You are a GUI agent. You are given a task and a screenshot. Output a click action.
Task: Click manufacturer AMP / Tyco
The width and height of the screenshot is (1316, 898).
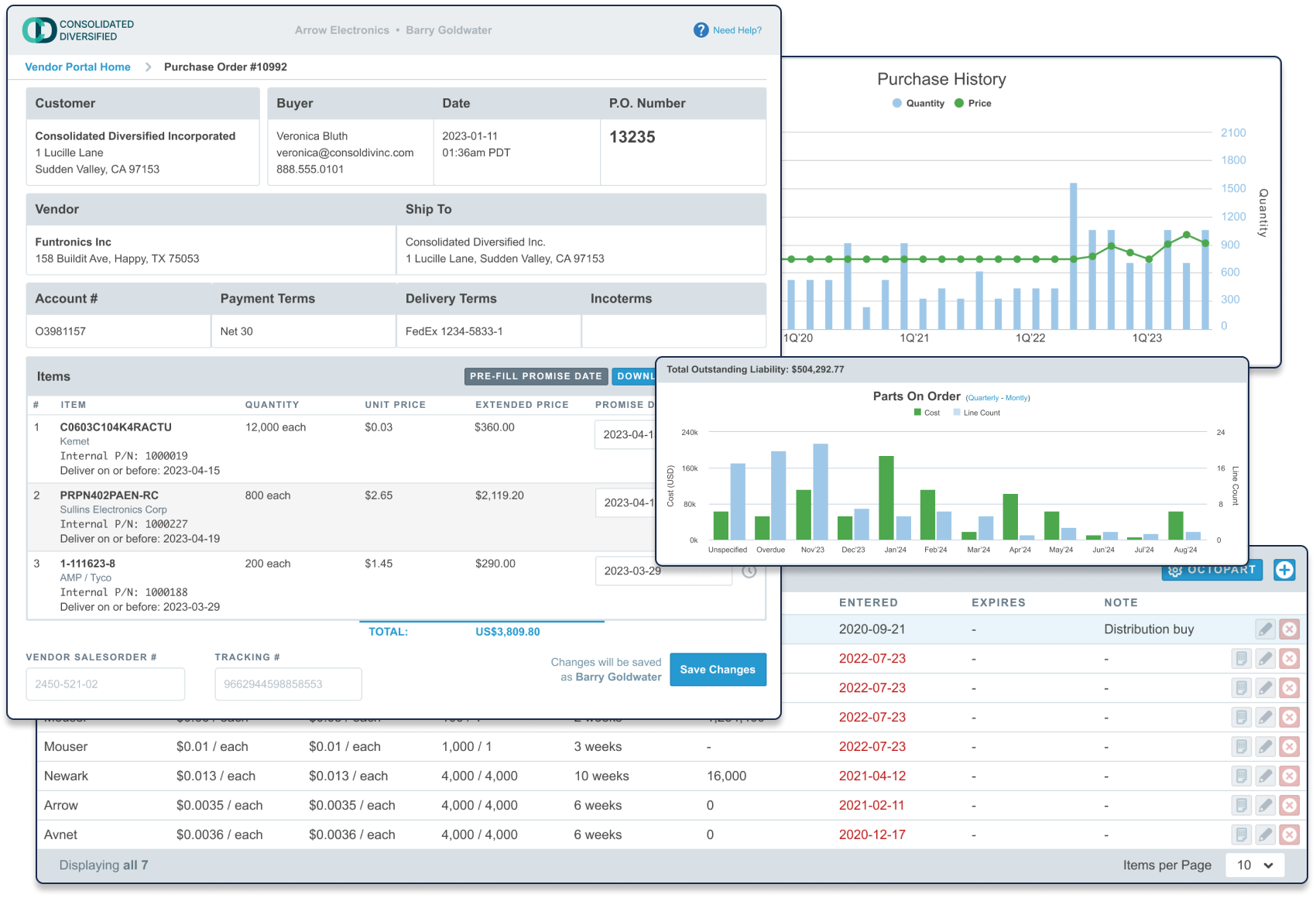86,578
